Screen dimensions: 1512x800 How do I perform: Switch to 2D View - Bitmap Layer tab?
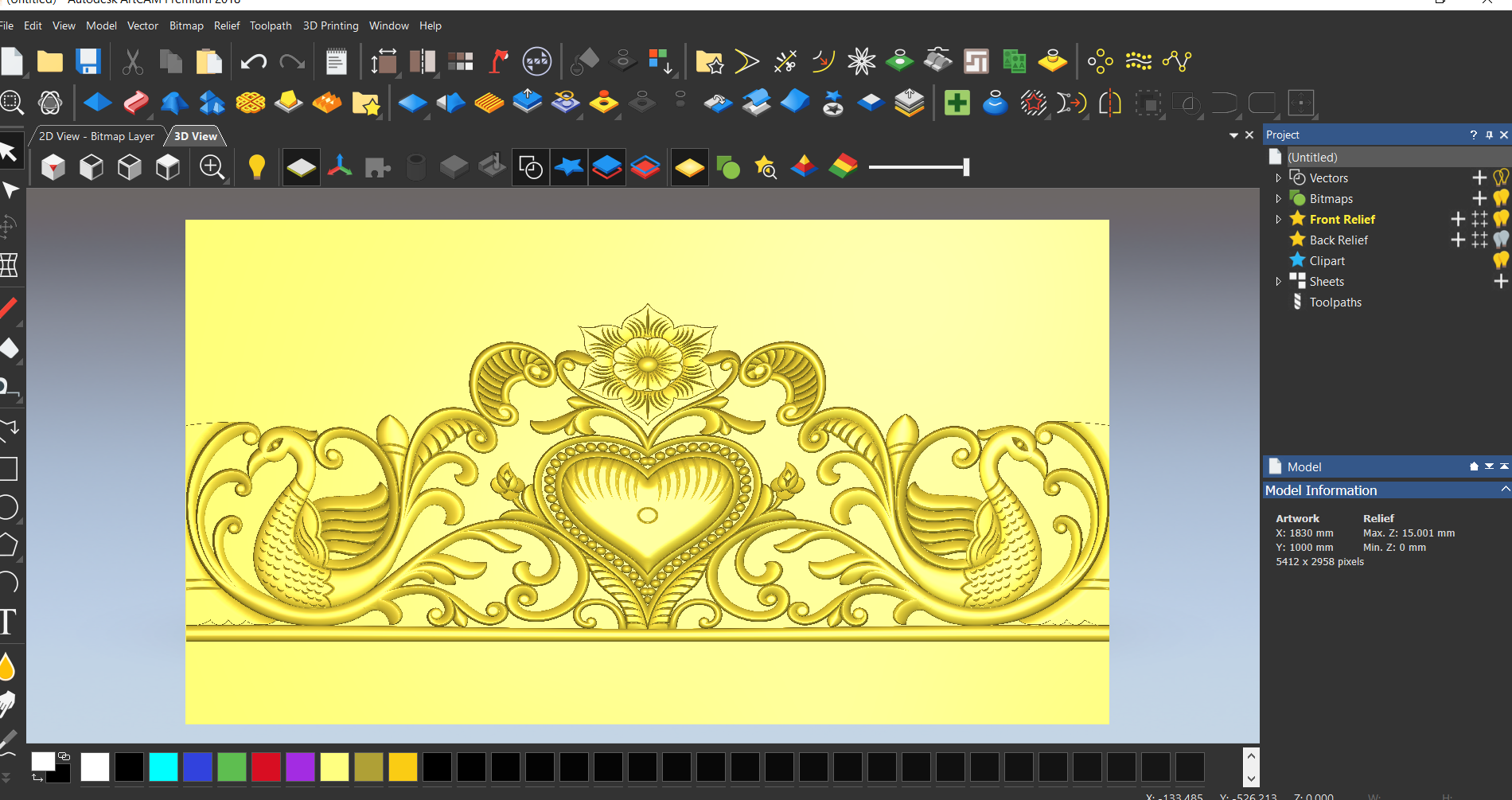96,136
